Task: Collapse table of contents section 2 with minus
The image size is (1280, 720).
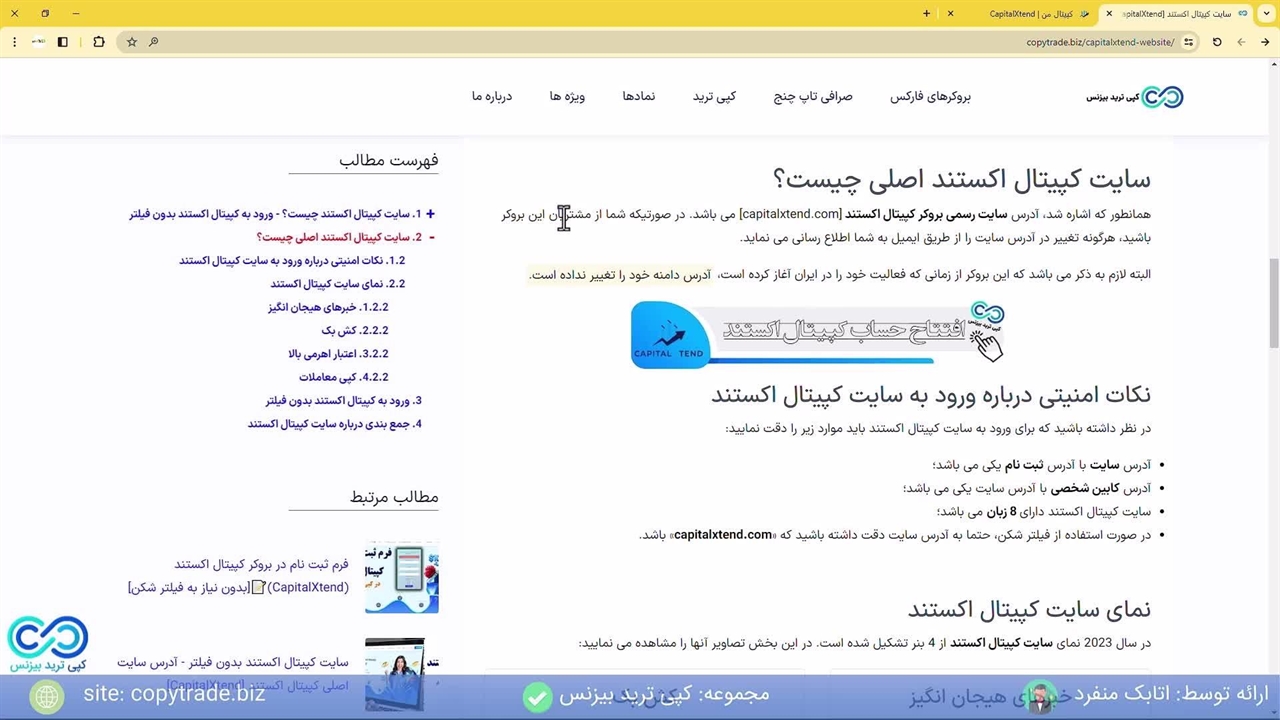Action: pos(431,237)
